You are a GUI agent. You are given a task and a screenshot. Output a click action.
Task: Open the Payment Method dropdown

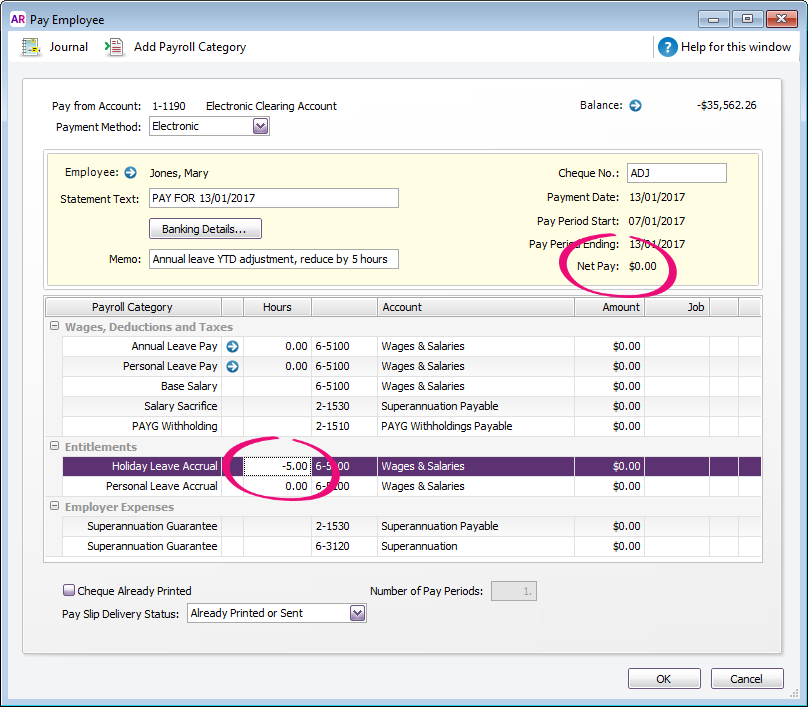[258, 125]
